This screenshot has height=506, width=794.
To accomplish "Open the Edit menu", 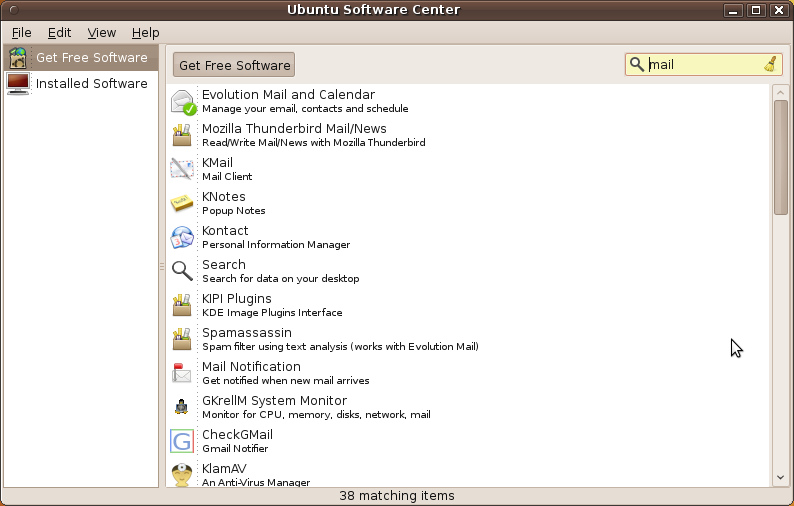I will pyautogui.click(x=59, y=33).
